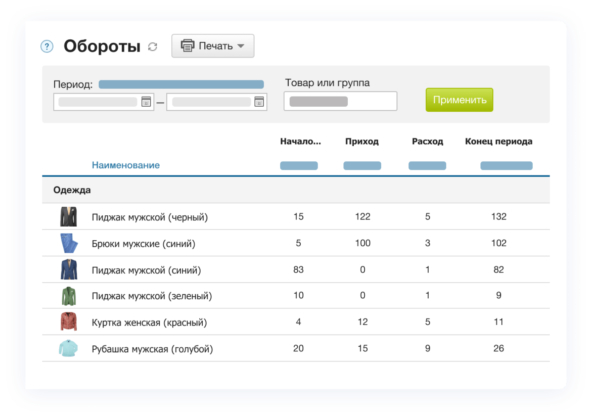Select the Брюки мужские (синий) name
This screenshot has width=592, height=418.
pyautogui.click(x=143, y=244)
